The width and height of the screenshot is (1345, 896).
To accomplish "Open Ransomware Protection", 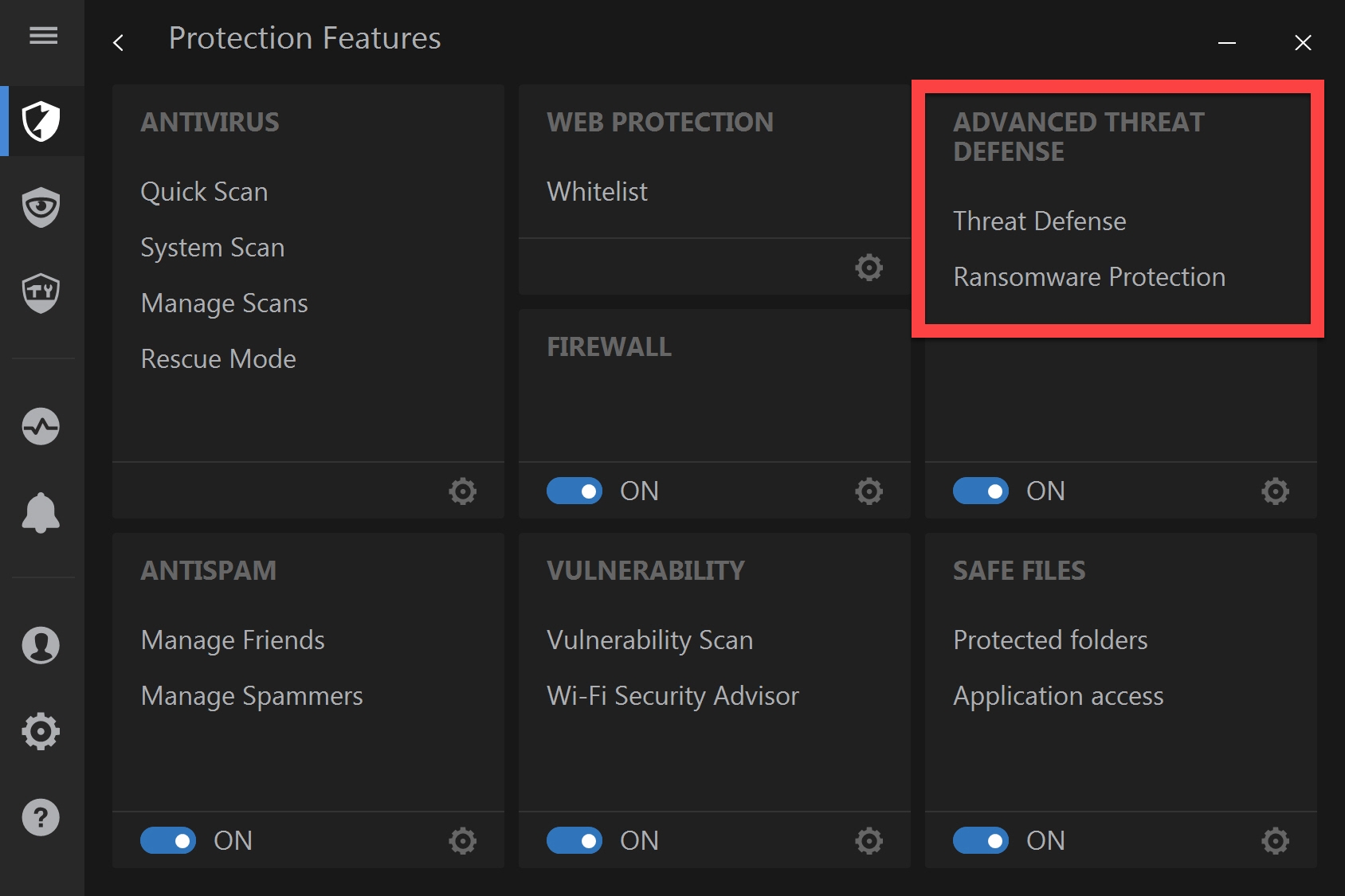I will pyautogui.click(x=1089, y=277).
